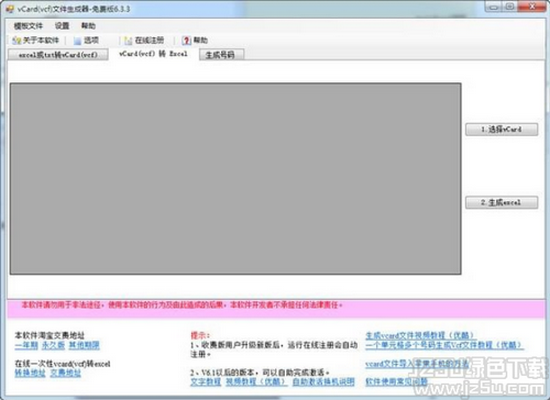Open the 视频教程（优酷） activation link
The height and width of the screenshot is (400, 550).
[256, 382]
